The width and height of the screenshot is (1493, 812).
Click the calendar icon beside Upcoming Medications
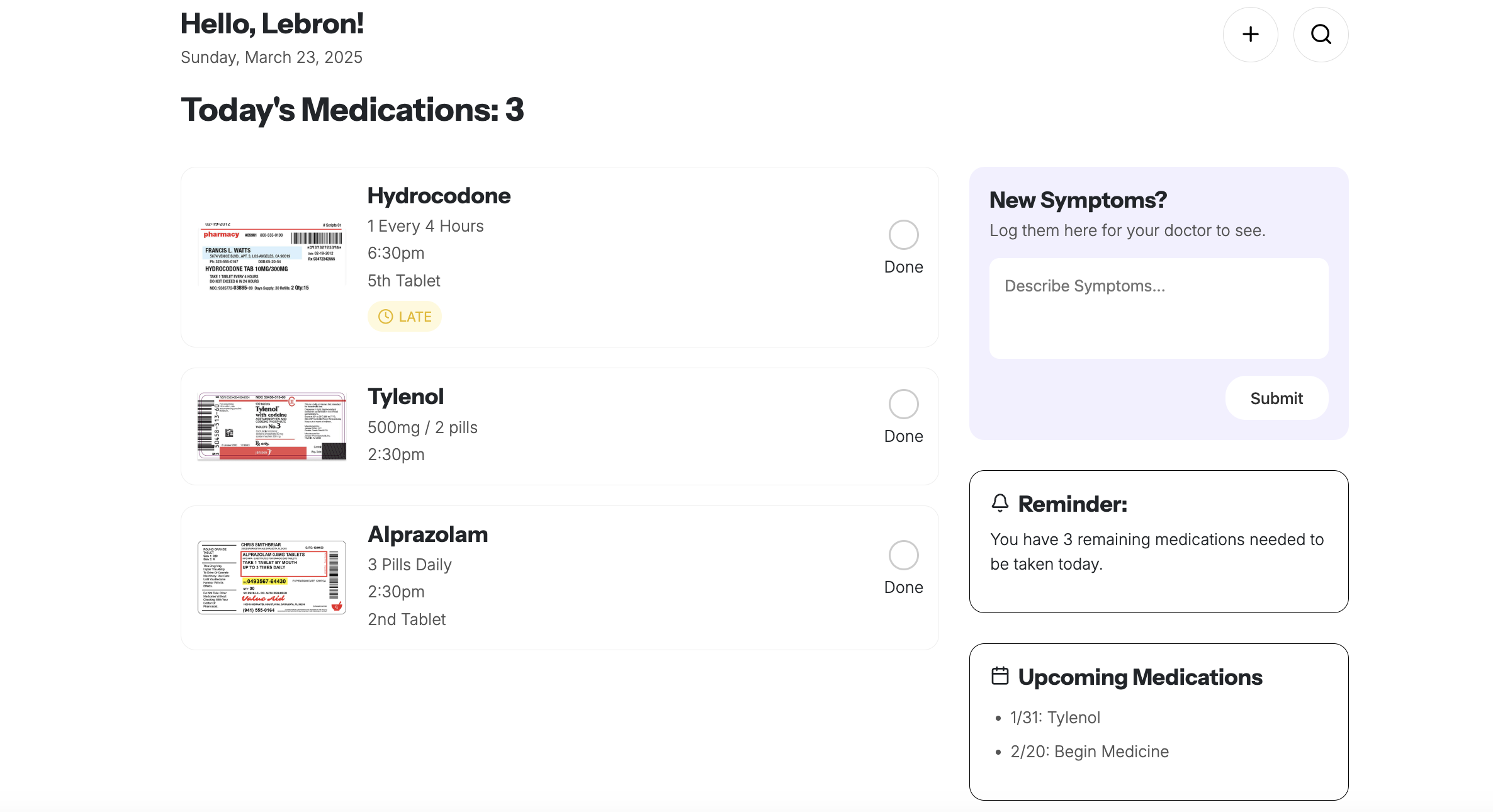1000,676
